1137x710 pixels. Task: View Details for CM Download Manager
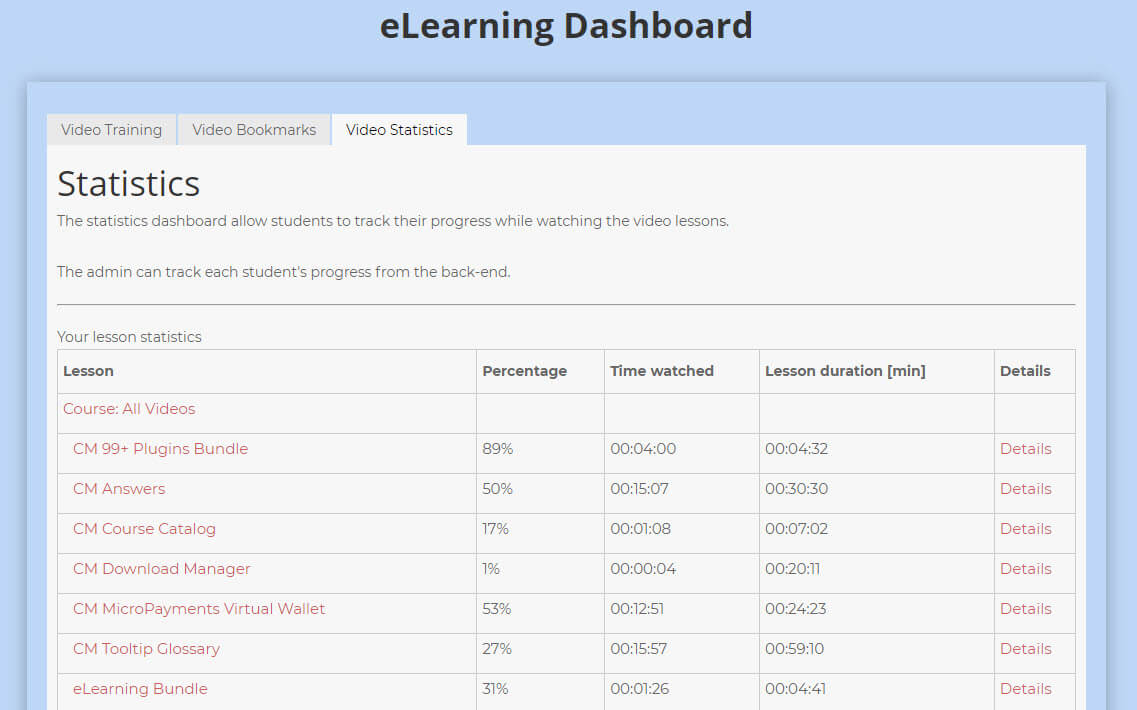click(x=1026, y=569)
